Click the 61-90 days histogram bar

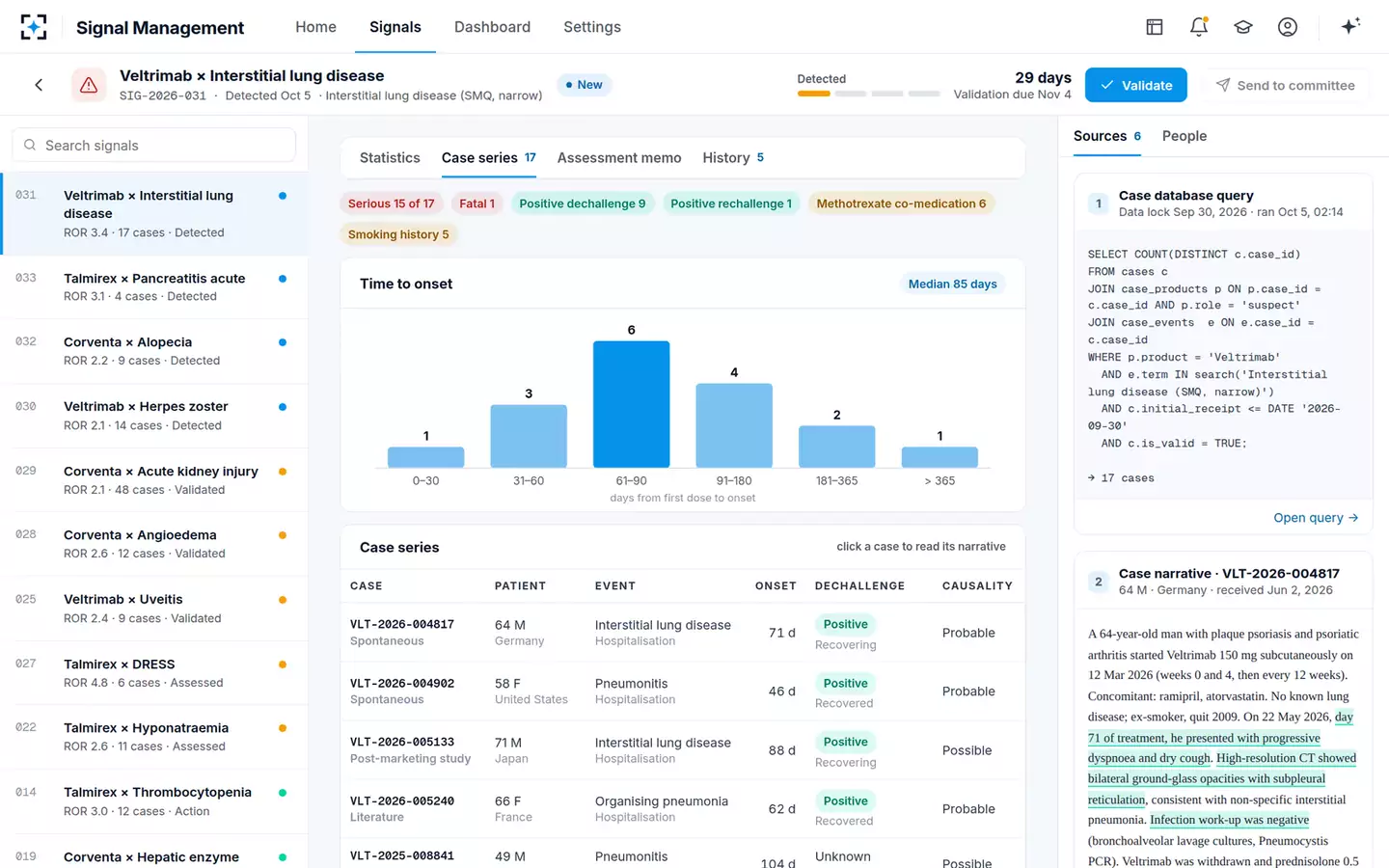pos(631,404)
